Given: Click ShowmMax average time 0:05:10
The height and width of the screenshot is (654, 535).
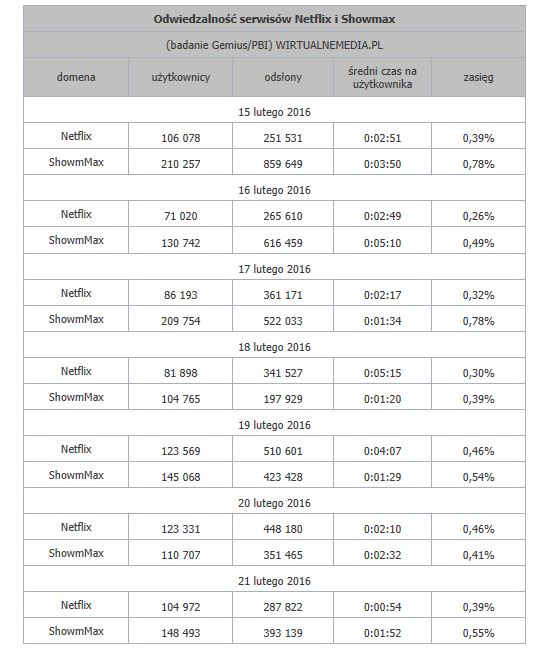Looking at the screenshot, I should pyautogui.click(x=382, y=243).
